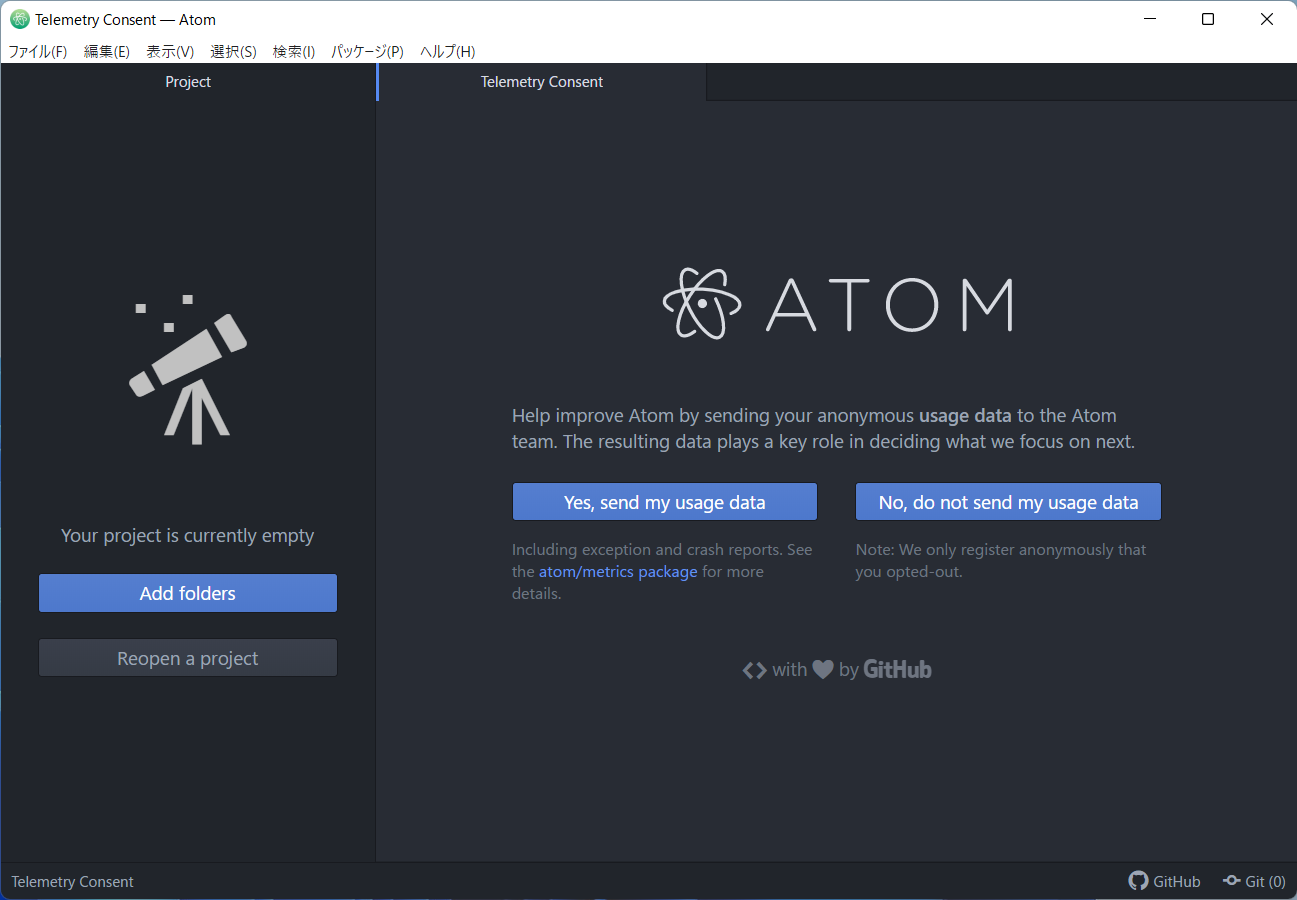Click the opted-out note text
The width and height of the screenshot is (1297, 900).
pyautogui.click(x=1001, y=561)
